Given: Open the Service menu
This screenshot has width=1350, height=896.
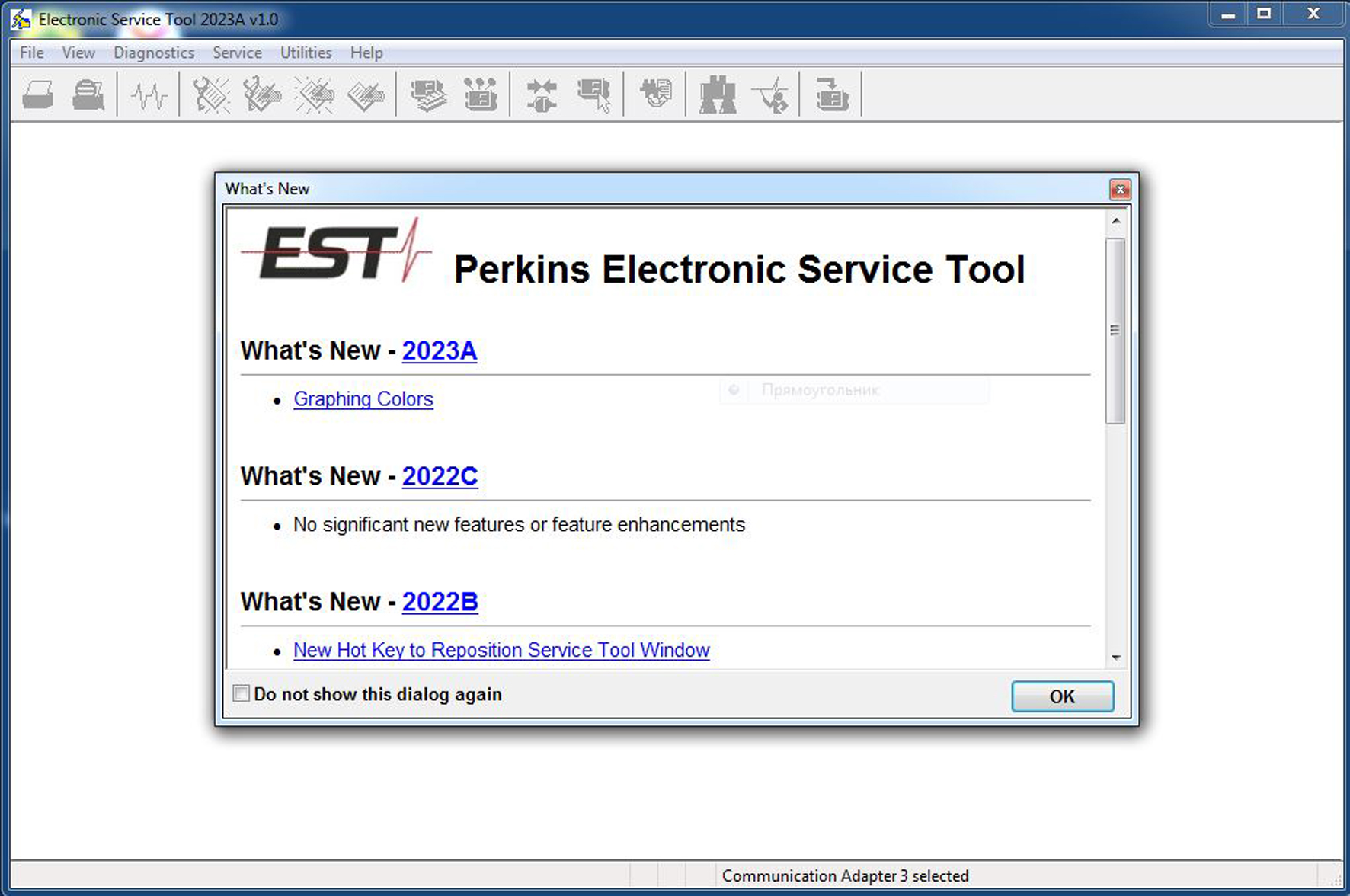Looking at the screenshot, I should (237, 53).
